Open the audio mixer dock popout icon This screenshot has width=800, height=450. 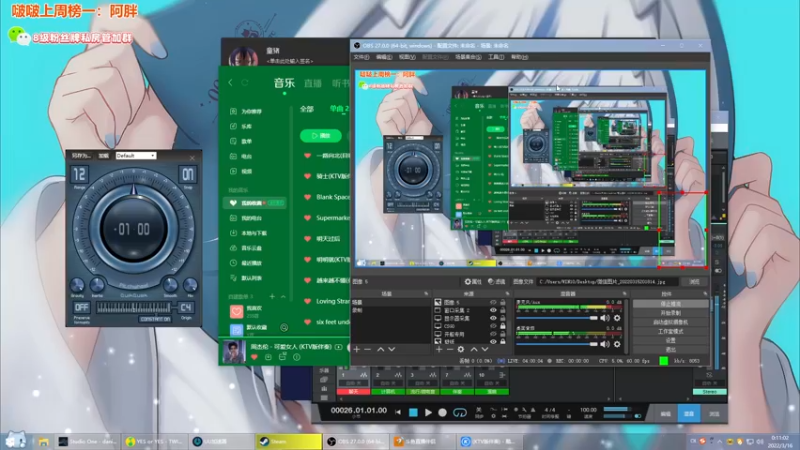(624, 294)
